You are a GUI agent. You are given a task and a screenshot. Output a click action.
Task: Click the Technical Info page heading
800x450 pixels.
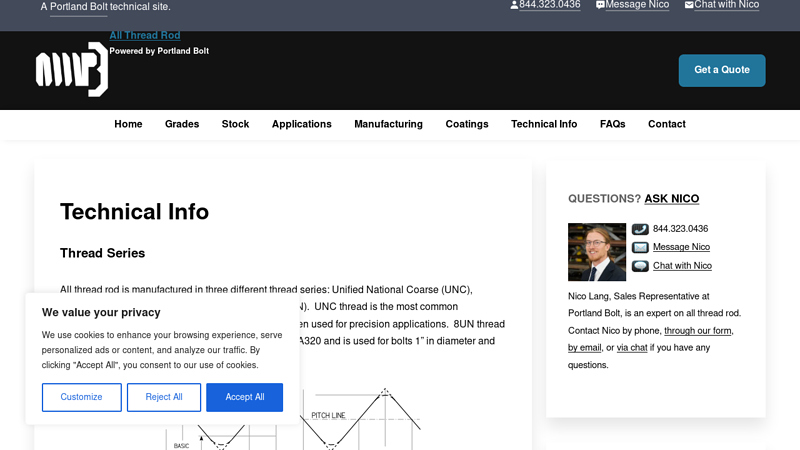134,212
